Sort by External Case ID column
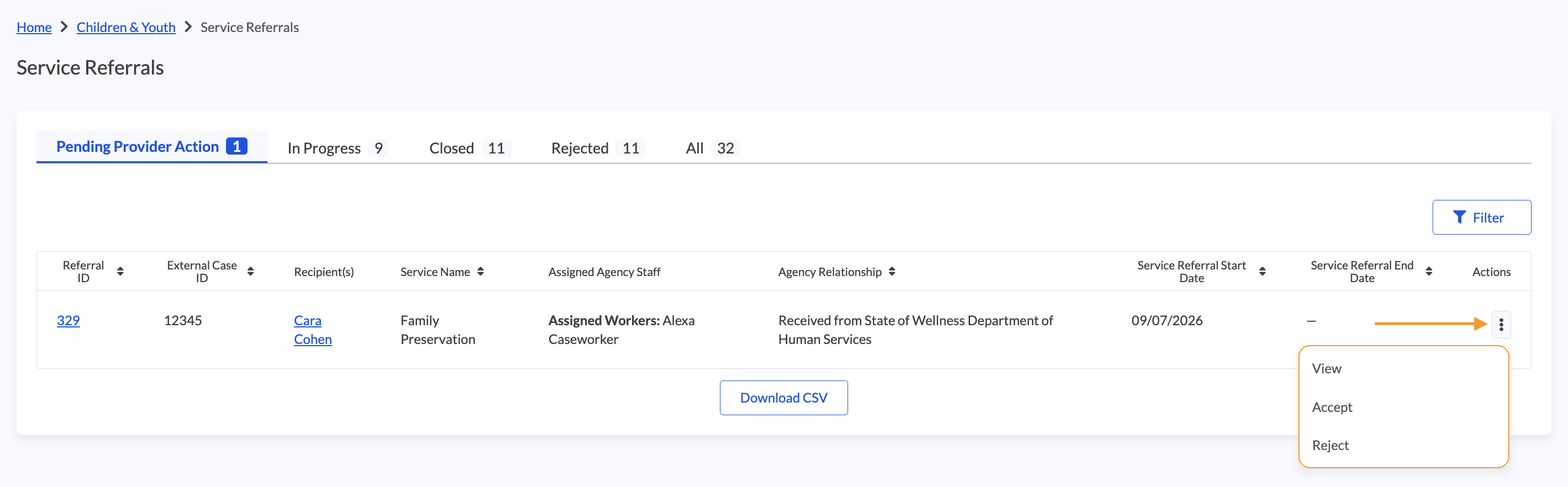This screenshot has height=487, width=1568. tap(250, 272)
